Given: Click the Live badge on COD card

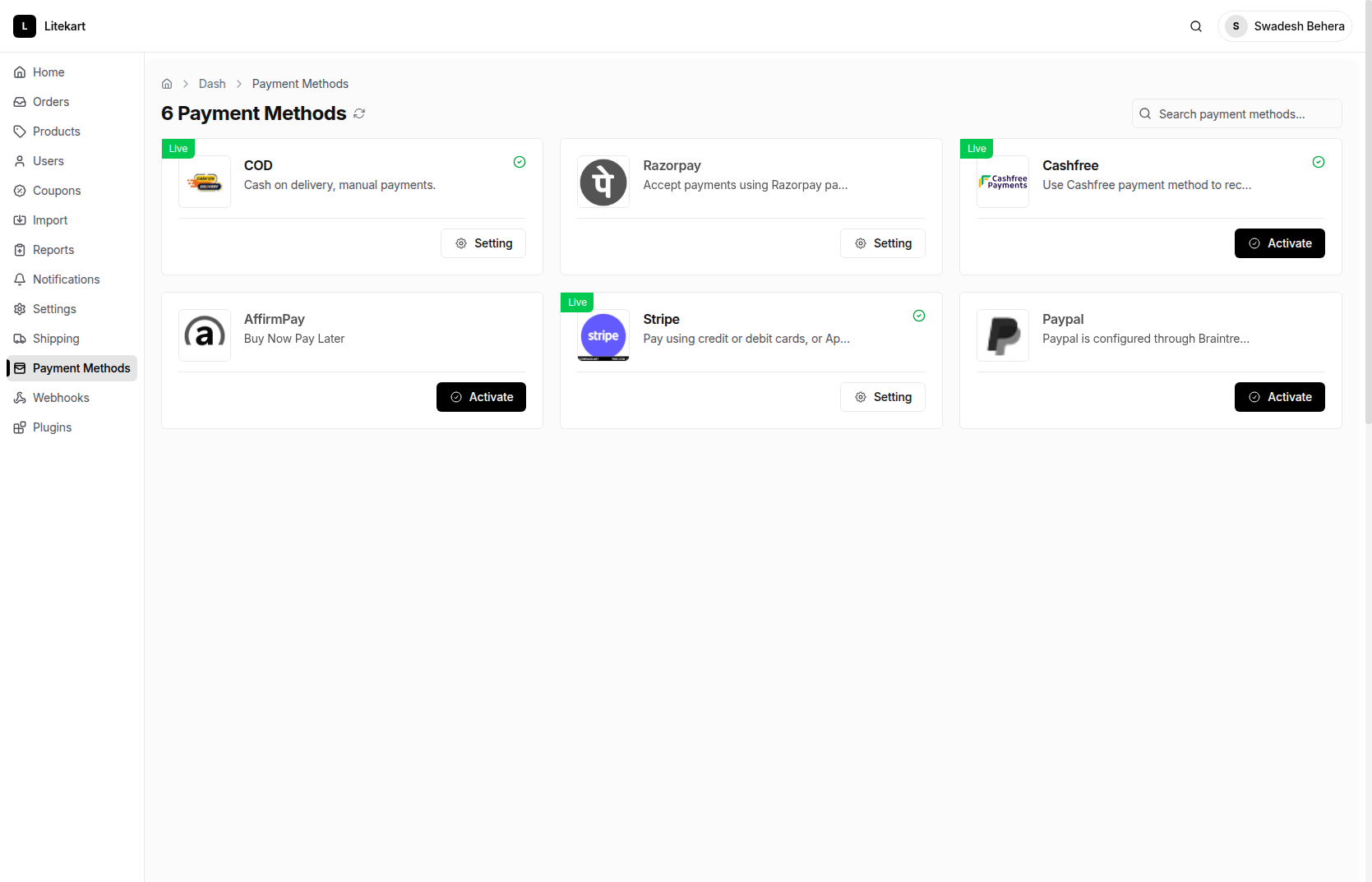Looking at the screenshot, I should pyautogui.click(x=178, y=149).
